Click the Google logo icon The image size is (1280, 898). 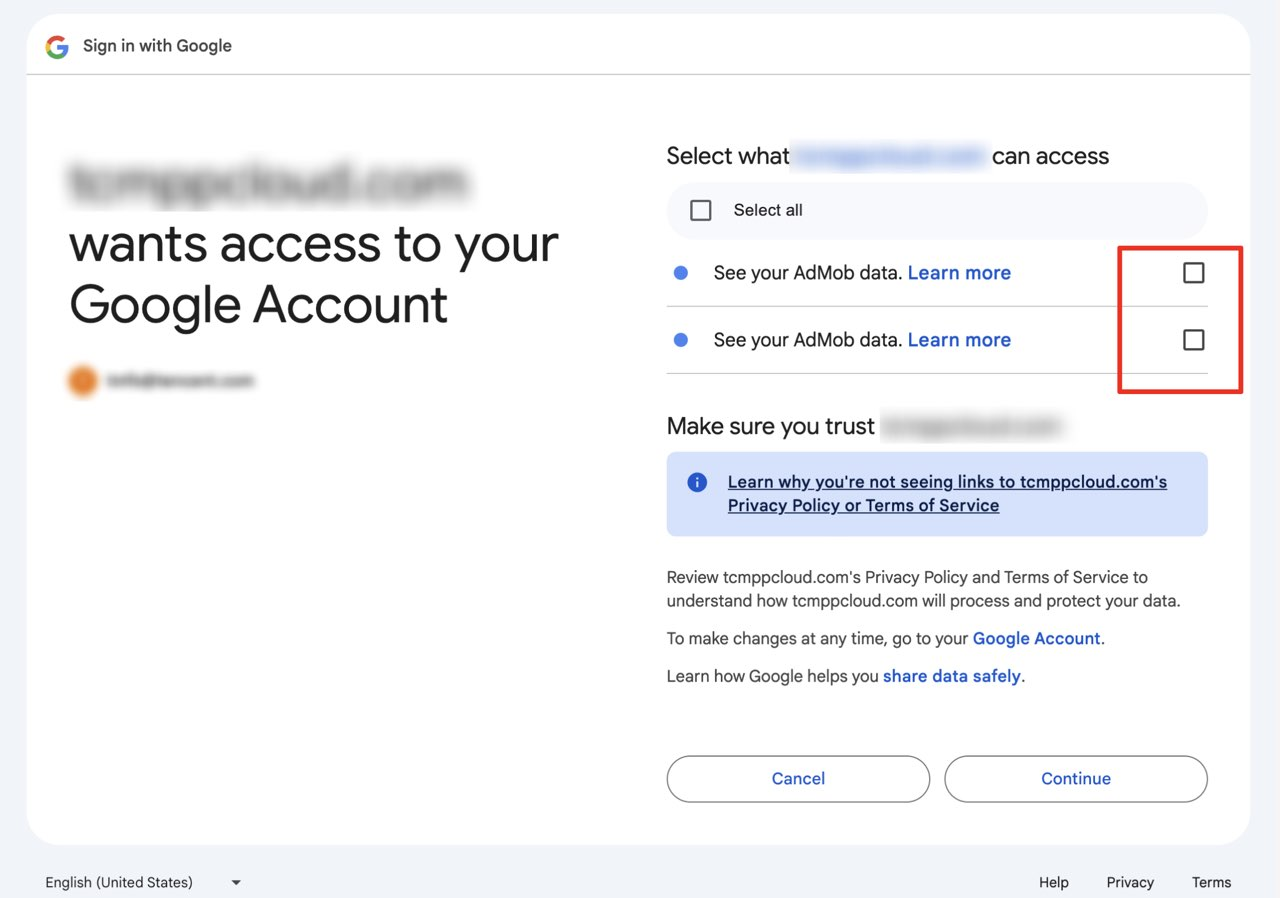point(57,46)
